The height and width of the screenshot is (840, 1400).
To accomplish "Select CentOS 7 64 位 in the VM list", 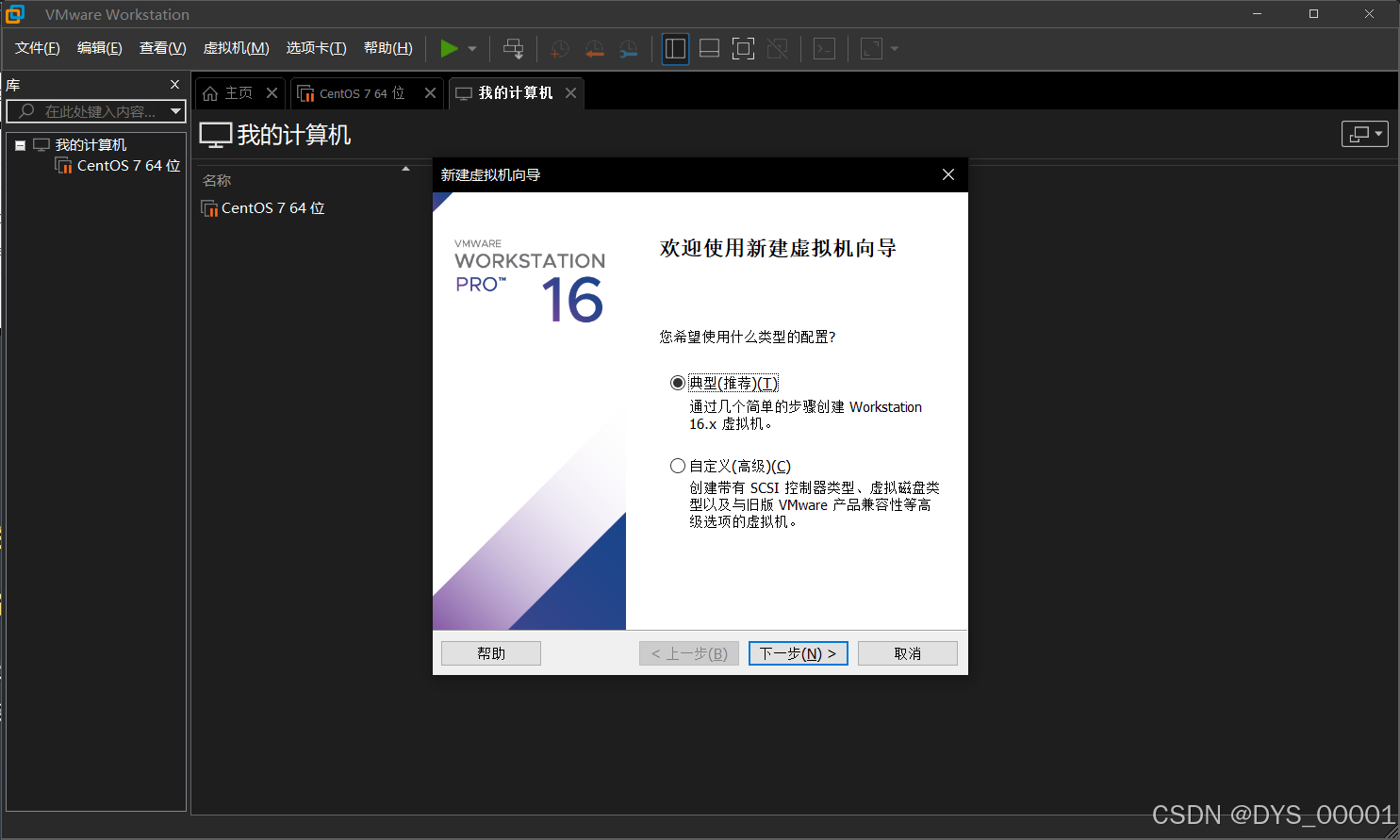I will pos(272,208).
